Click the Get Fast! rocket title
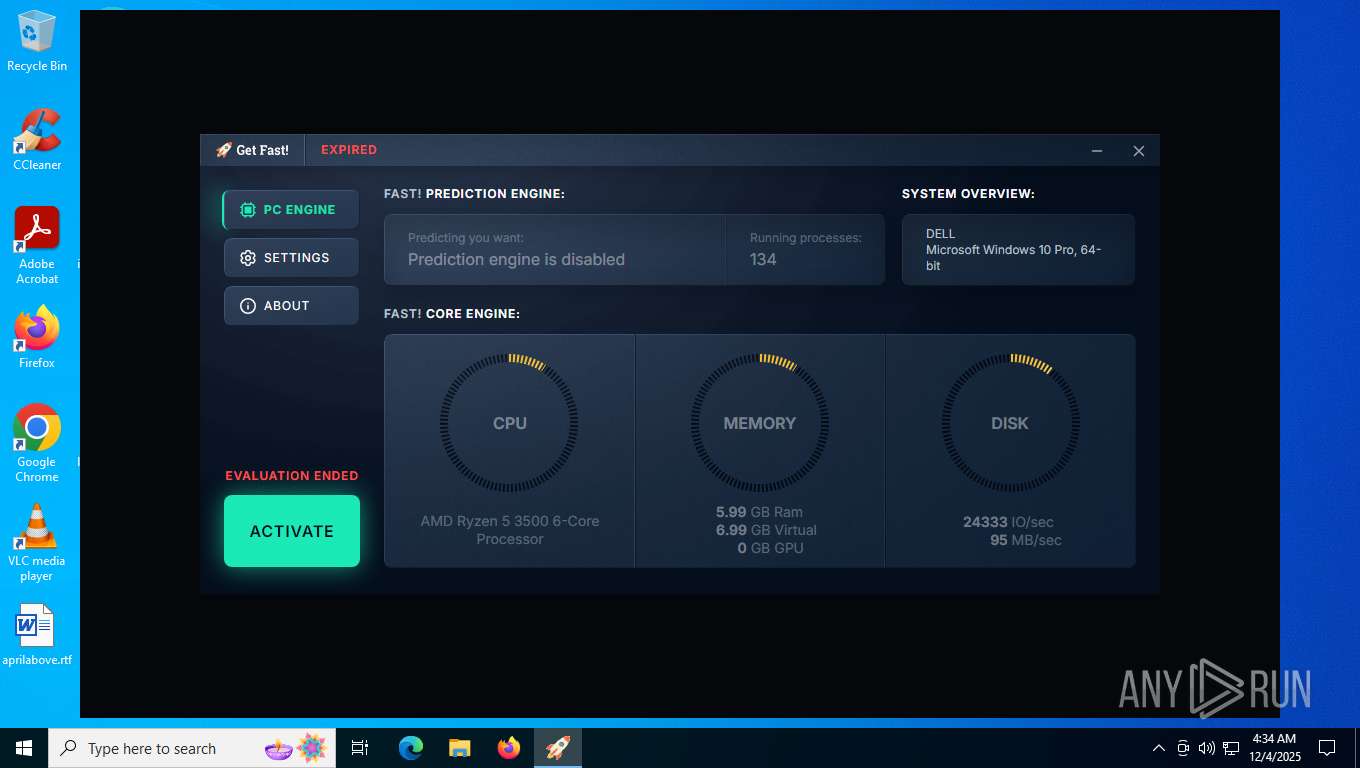Screen dimensions: 1360x768 pyautogui.click(x=252, y=150)
